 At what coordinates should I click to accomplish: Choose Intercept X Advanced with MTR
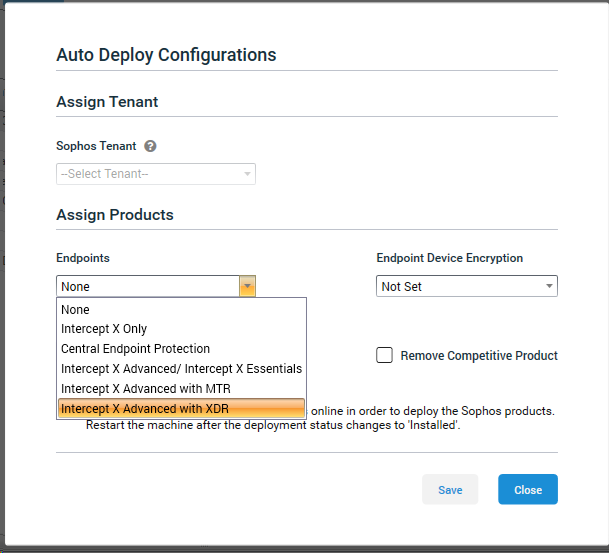click(181, 388)
